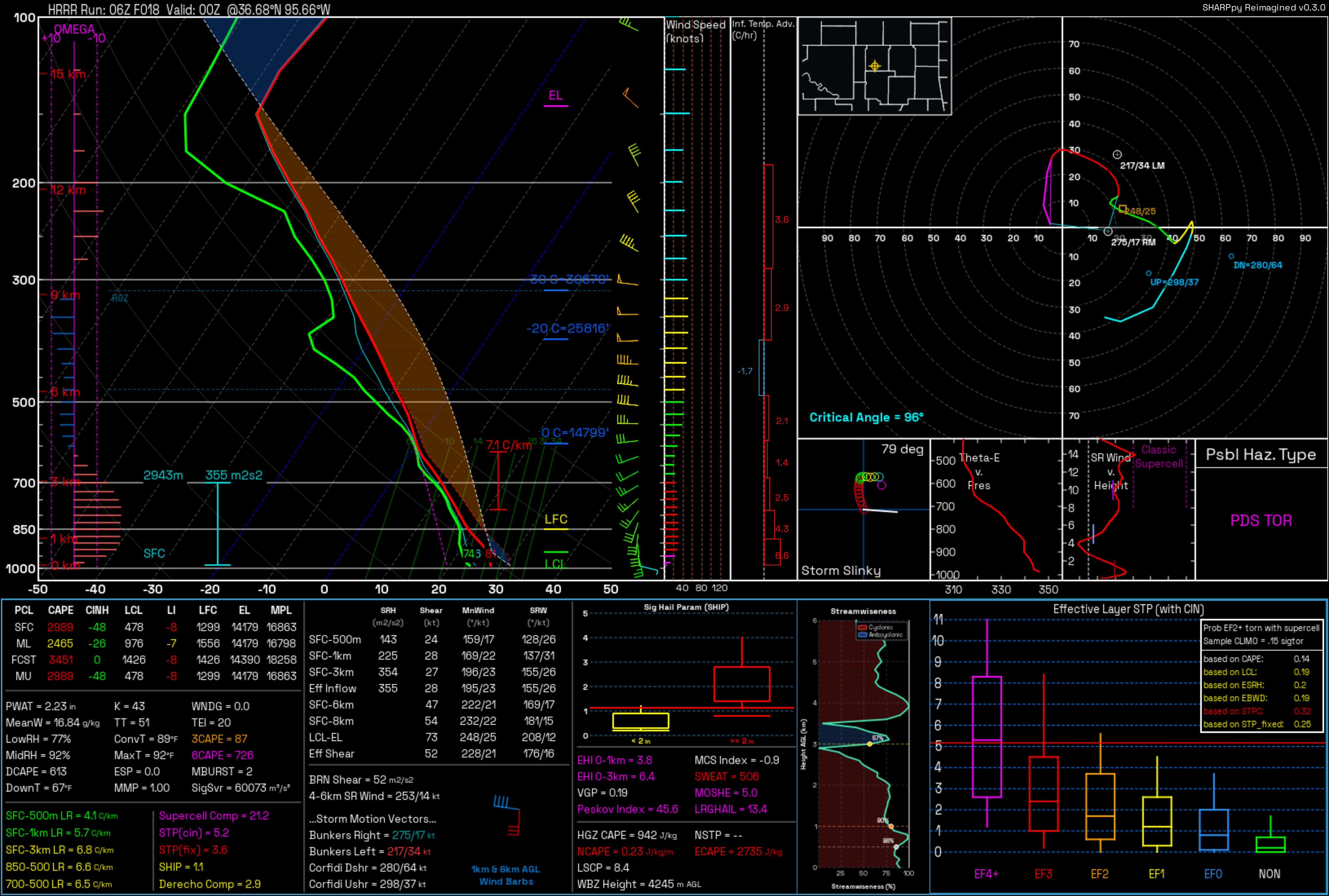Viewport: 1329px width, 896px height.
Task: Click the NON category label
Action: 1270,874
